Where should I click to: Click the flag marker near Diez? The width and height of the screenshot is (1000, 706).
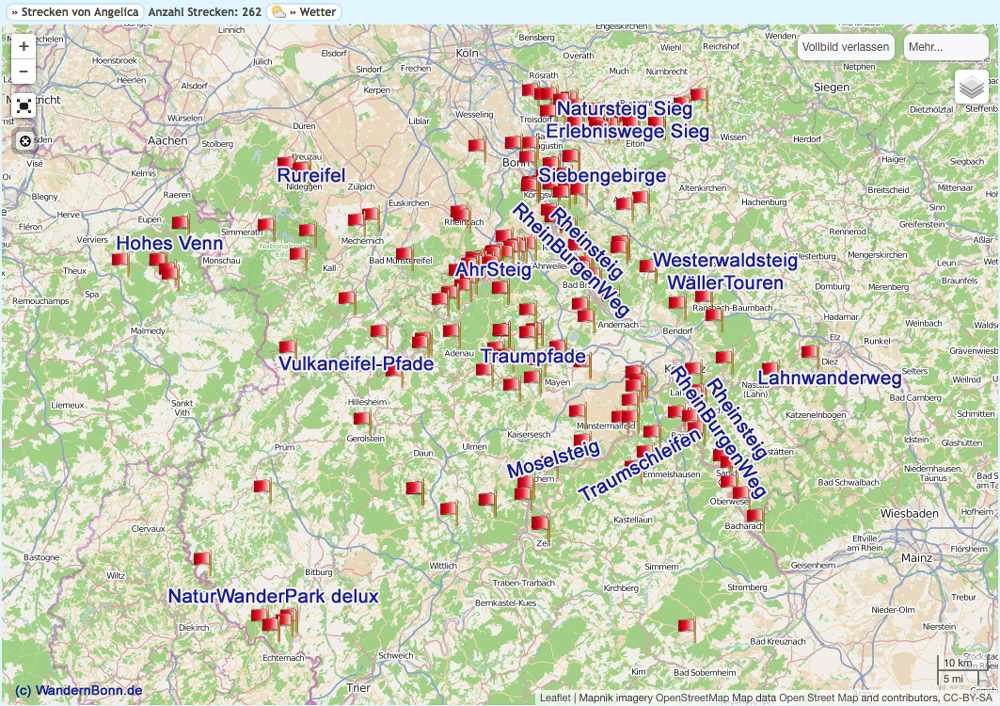(x=808, y=352)
